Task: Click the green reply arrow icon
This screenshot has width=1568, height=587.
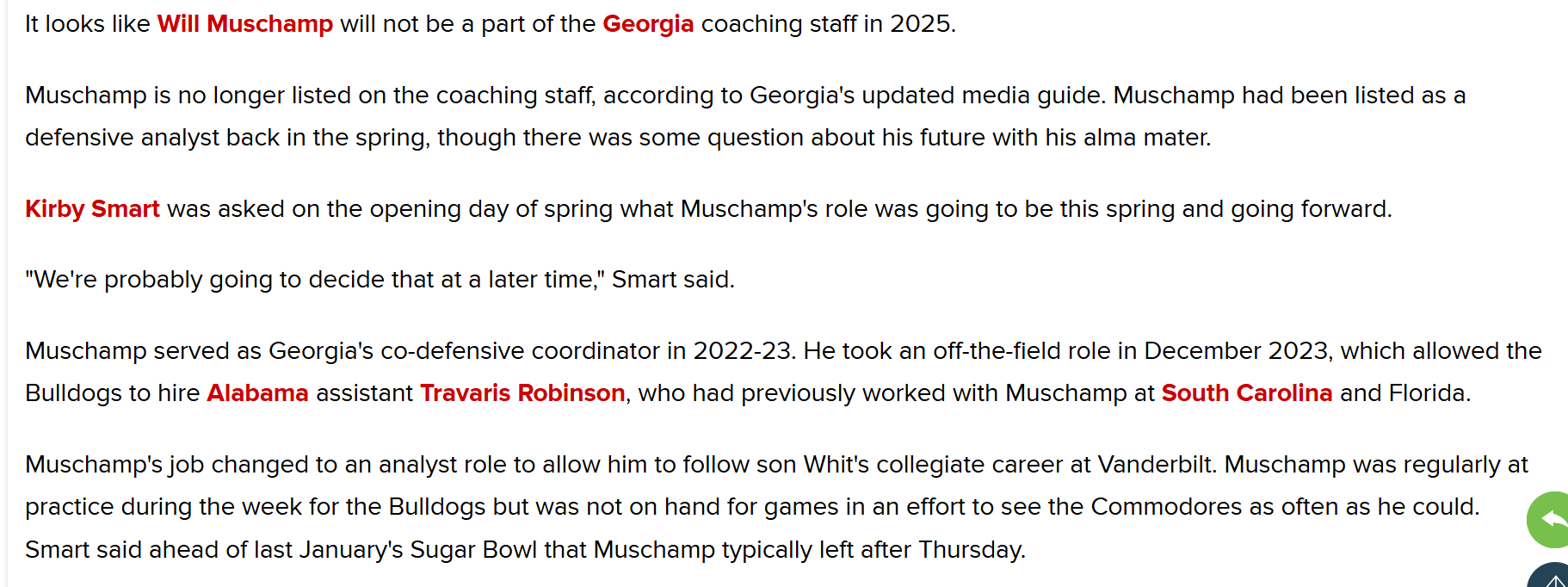Action: pyautogui.click(x=1550, y=520)
